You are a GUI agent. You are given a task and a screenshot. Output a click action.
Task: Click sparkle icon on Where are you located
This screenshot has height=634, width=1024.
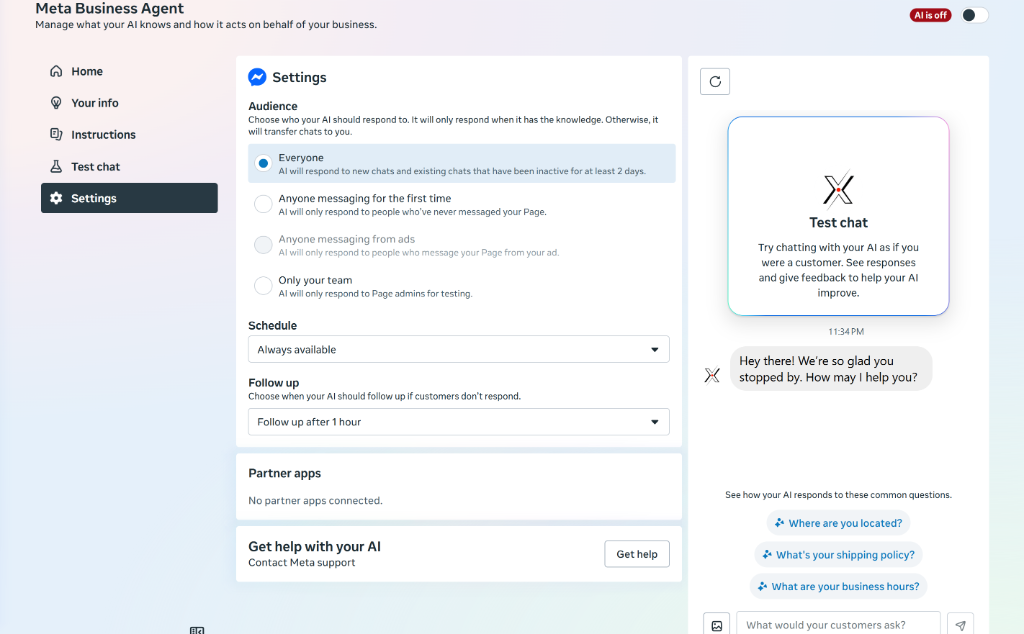click(x=779, y=523)
